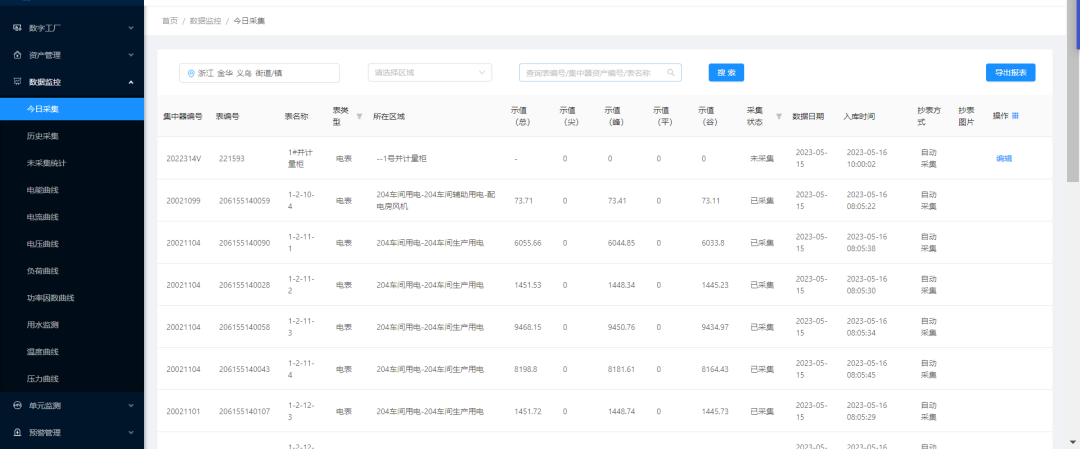Viewport: 1080px width, 449px height.
Task: Click meter number 206155140090
Action: [245, 243]
